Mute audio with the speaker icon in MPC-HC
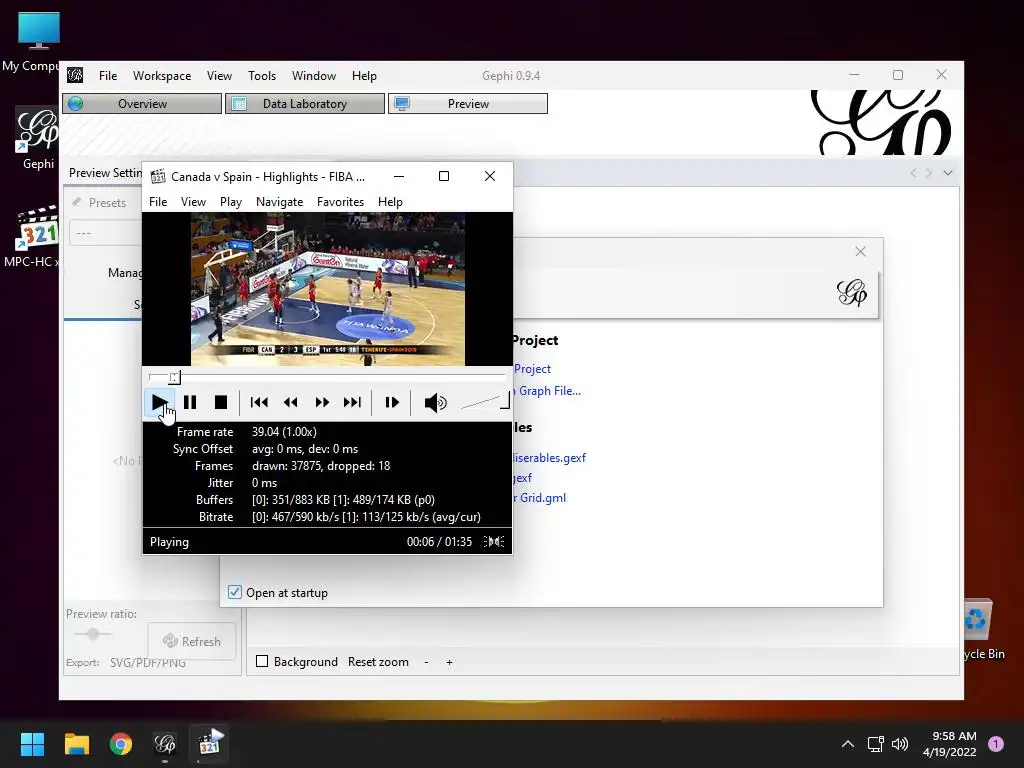 [436, 402]
